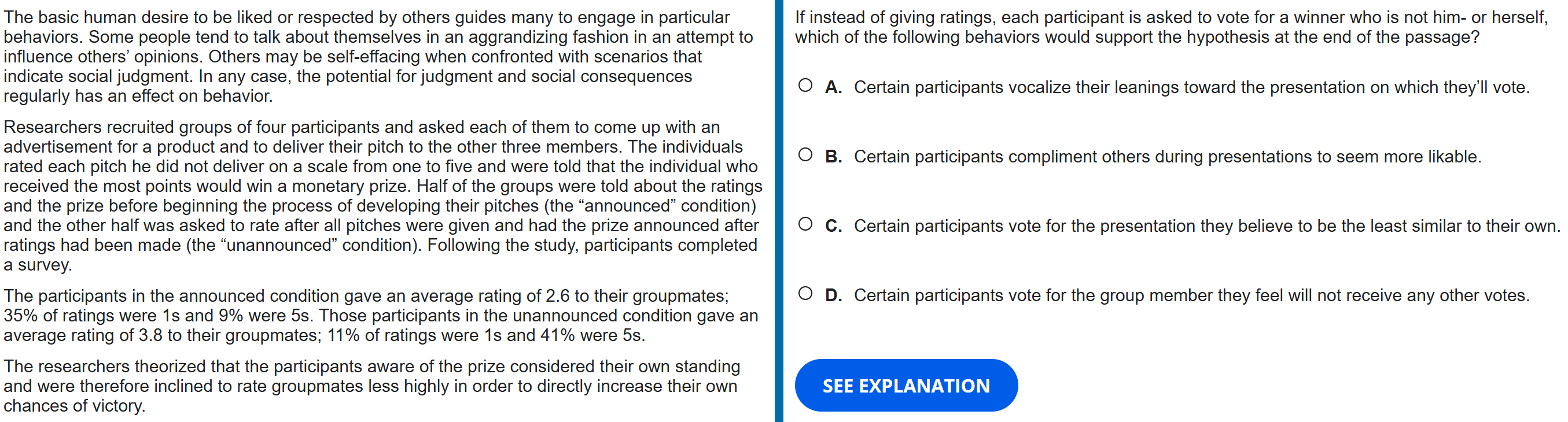Screen dimensions: 1568x422
Task: Click the first paragraph about desire to be liked
Action: coord(377,57)
